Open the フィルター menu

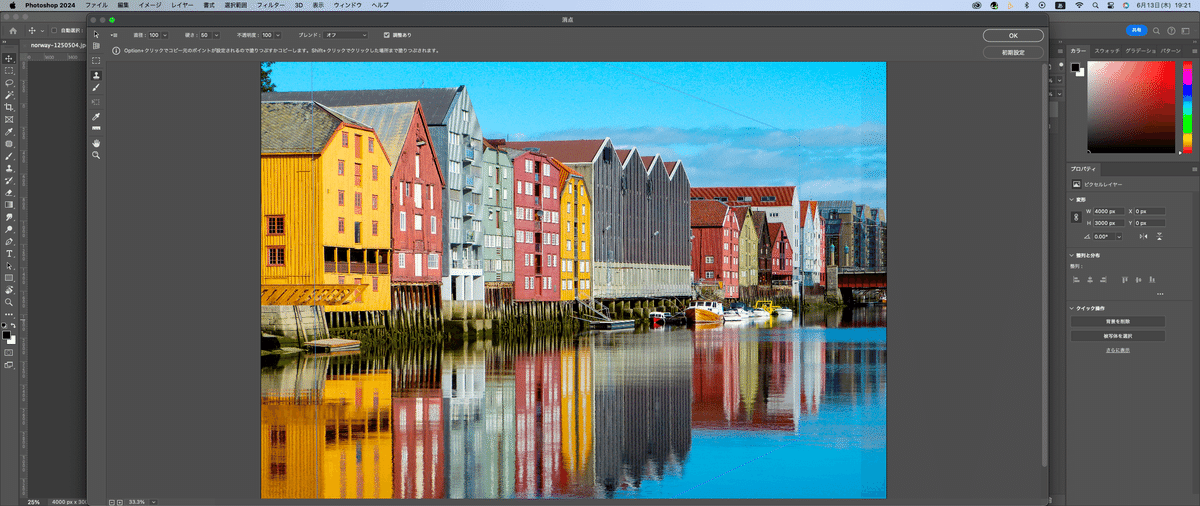pos(270,5)
